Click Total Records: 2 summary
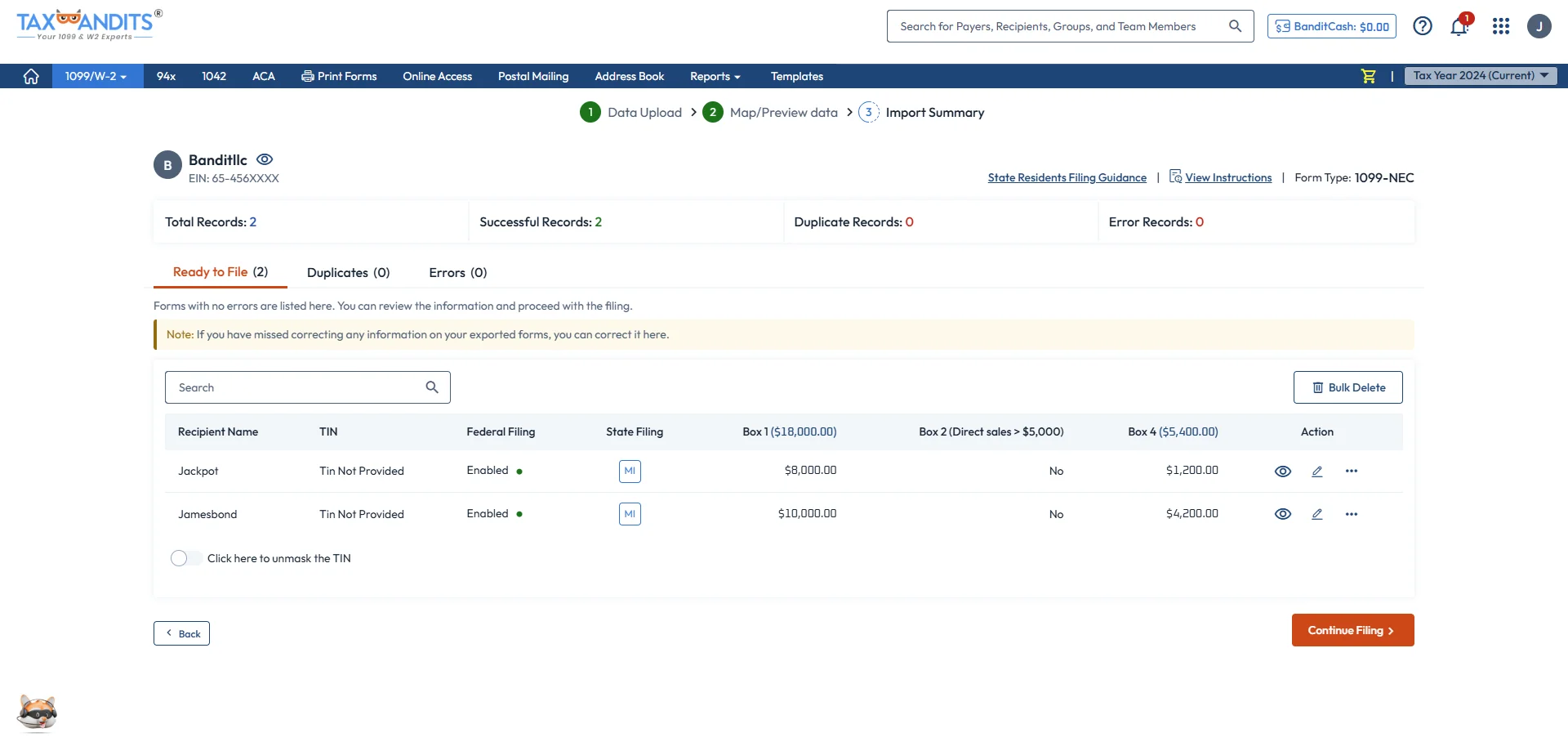Image resolution: width=1568 pixels, height=751 pixels. [x=211, y=222]
